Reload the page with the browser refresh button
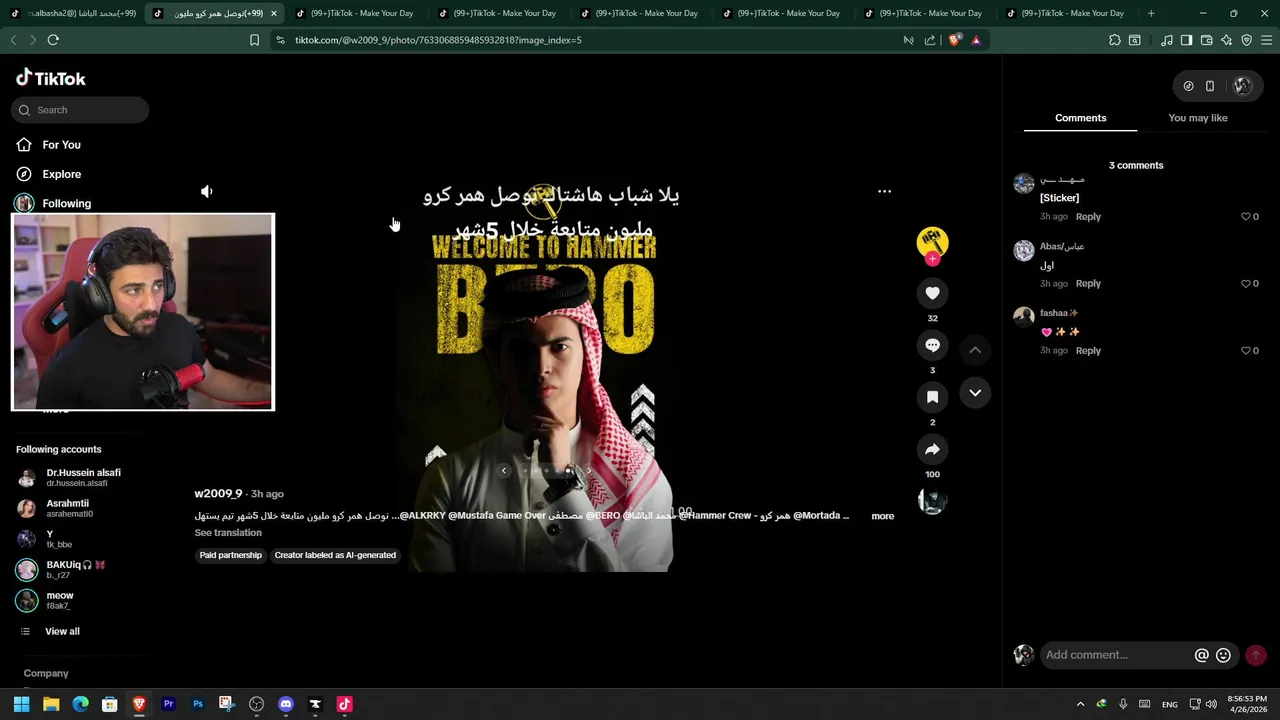Image resolution: width=1280 pixels, height=720 pixels. [53, 40]
